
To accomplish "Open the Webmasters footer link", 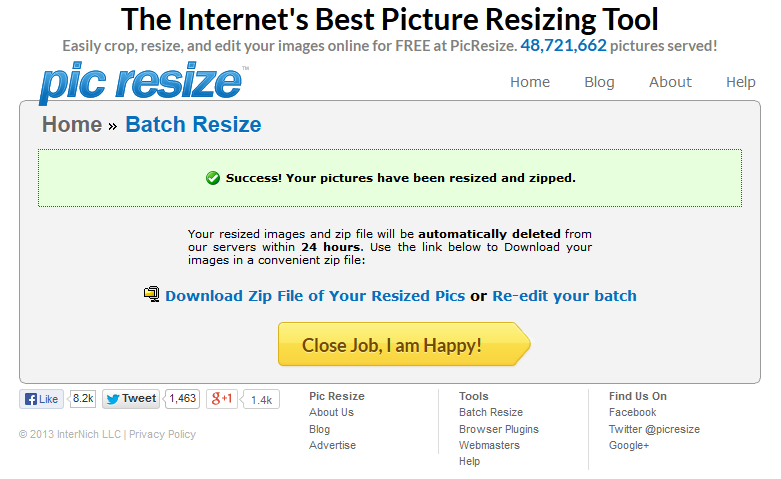I will [489, 445].
